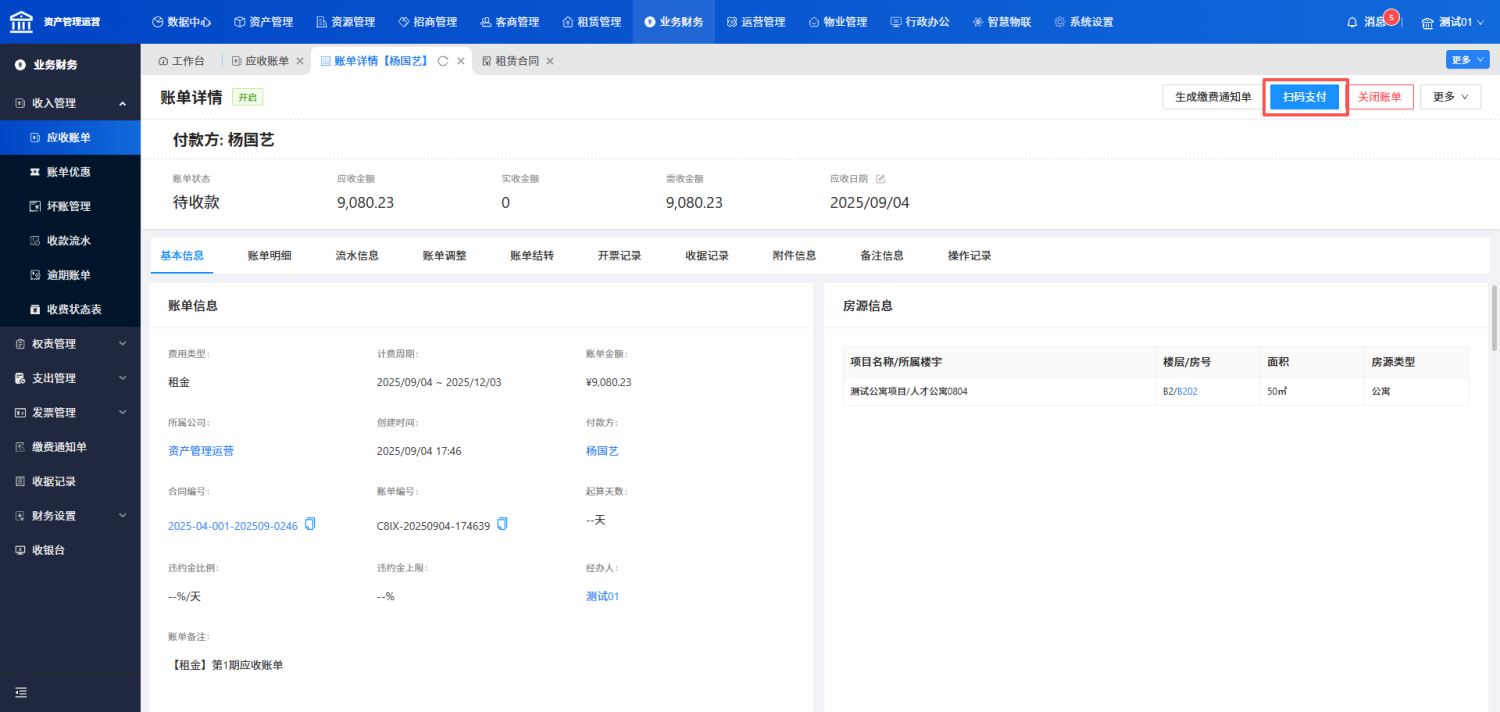The width and height of the screenshot is (1500, 712).
Task: Open the 测试01 handler link
Action: (x=603, y=597)
